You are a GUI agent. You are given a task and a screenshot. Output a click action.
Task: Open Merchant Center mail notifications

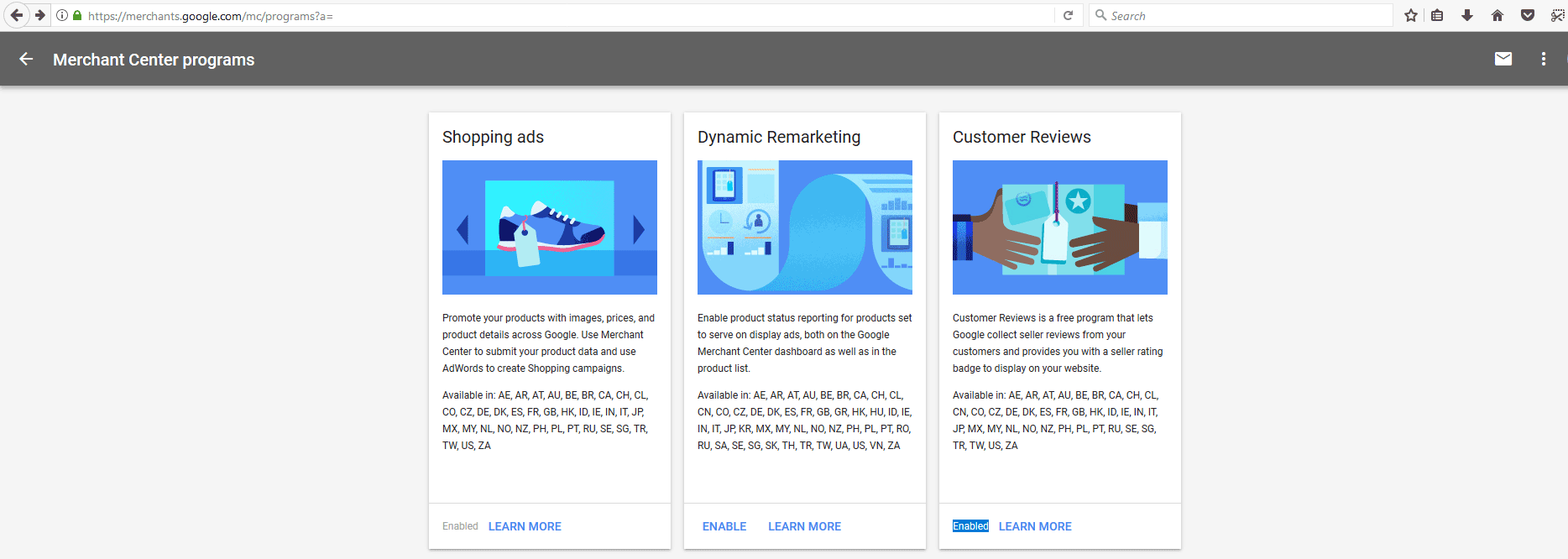pyautogui.click(x=1503, y=59)
